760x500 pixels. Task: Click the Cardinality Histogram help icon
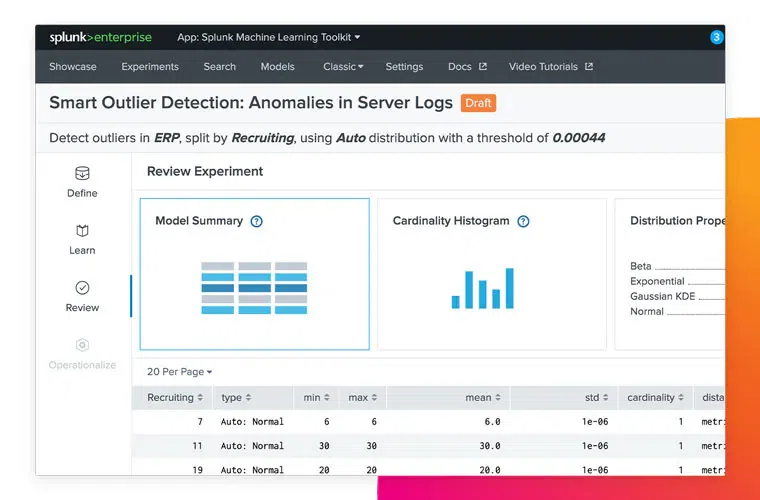pyautogui.click(x=523, y=221)
